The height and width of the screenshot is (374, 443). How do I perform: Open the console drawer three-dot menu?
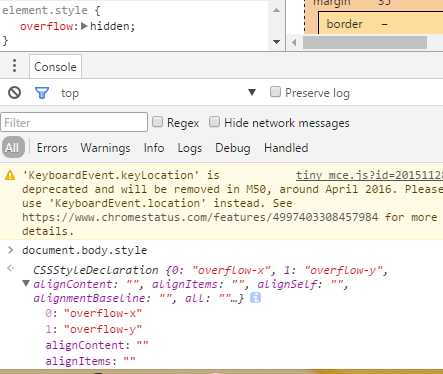[14, 66]
